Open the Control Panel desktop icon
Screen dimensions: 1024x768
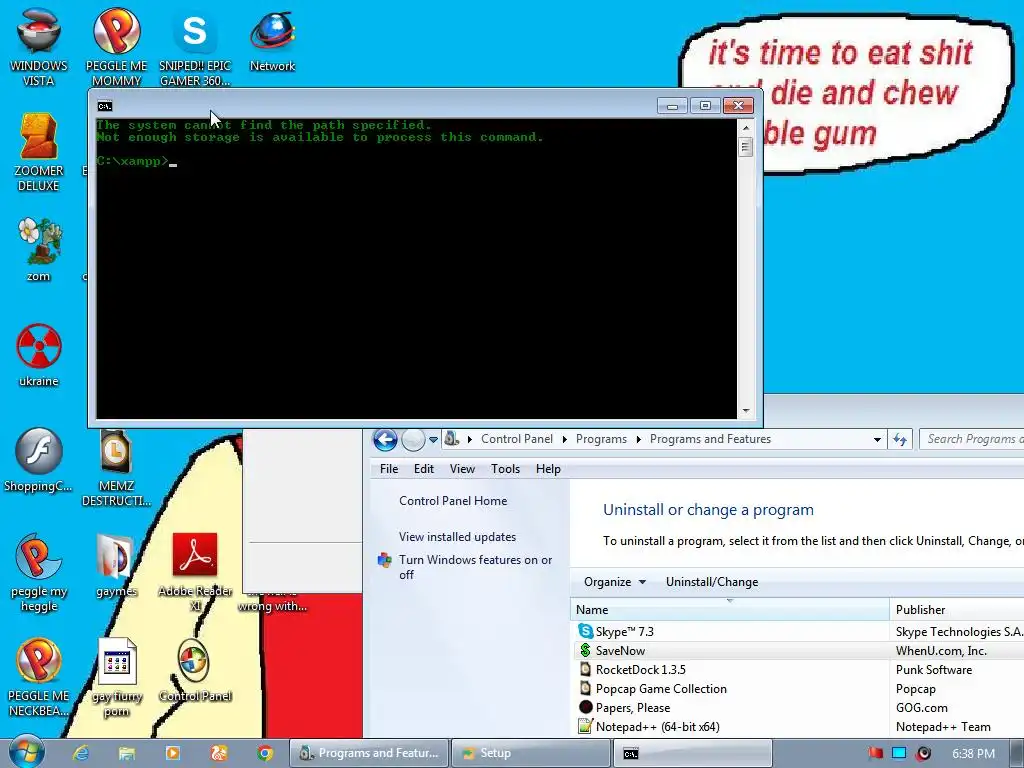pyautogui.click(x=195, y=670)
